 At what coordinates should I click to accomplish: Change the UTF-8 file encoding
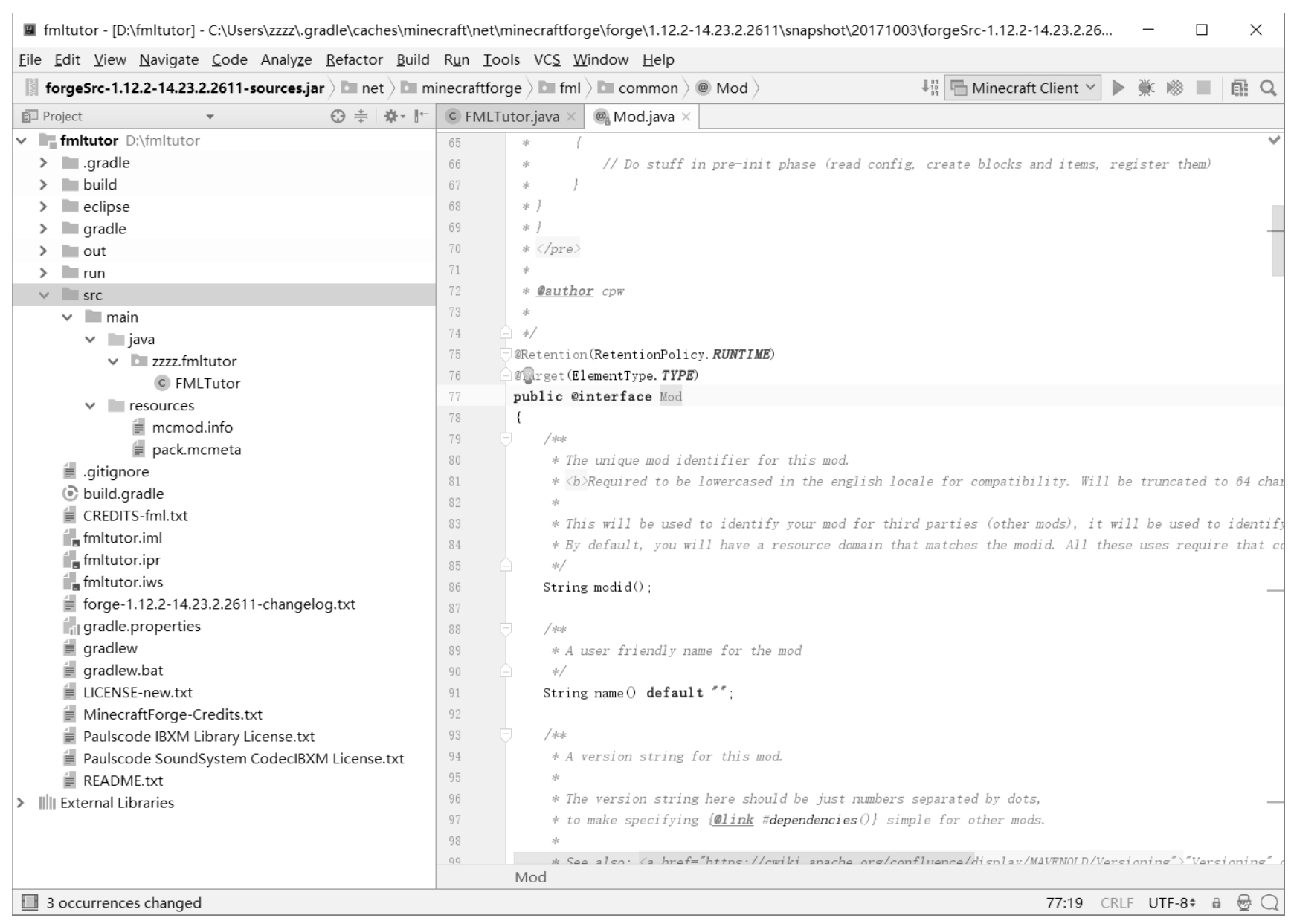point(1172,903)
